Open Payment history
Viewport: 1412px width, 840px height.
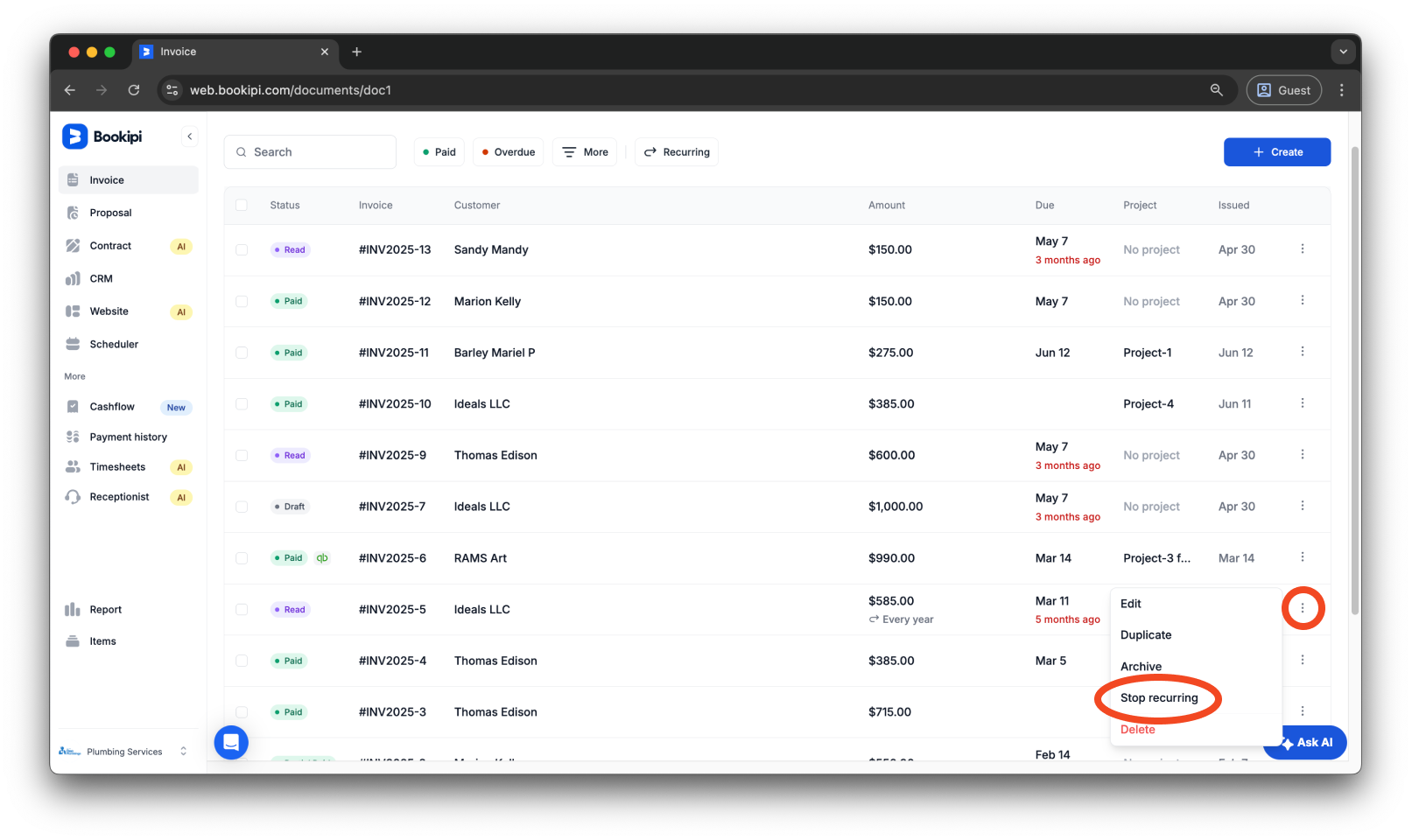(x=128, y=436)
